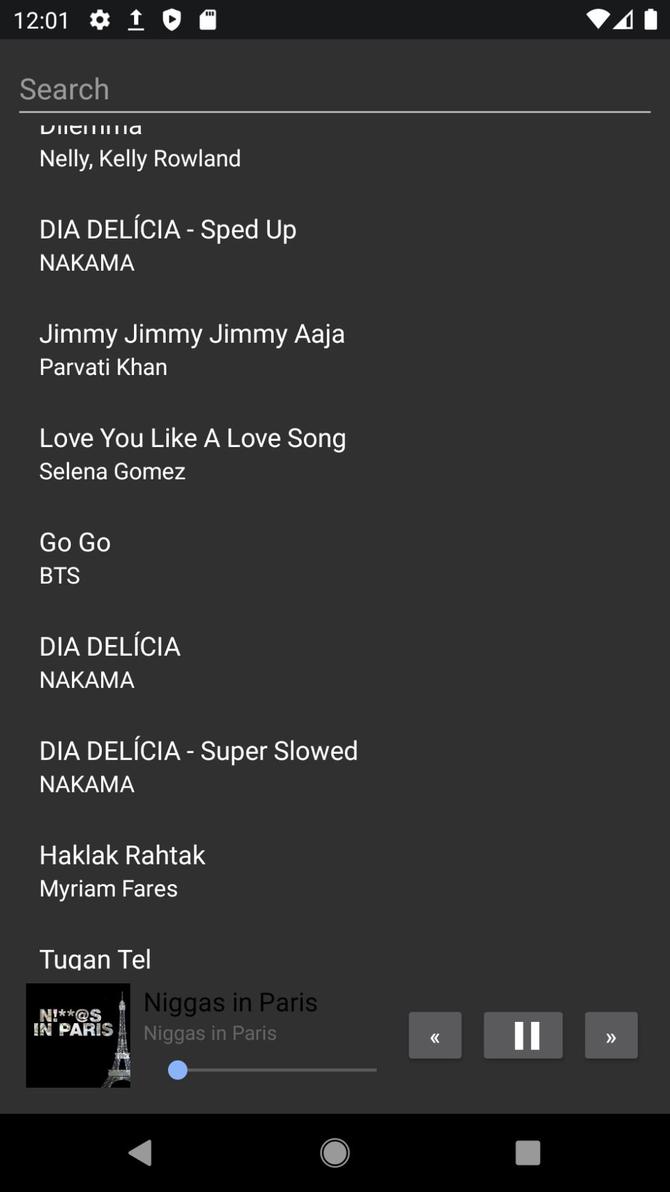Tap the shield status bar icon
This screenshot has width=670, height=1192.
[x=172, y=20]
